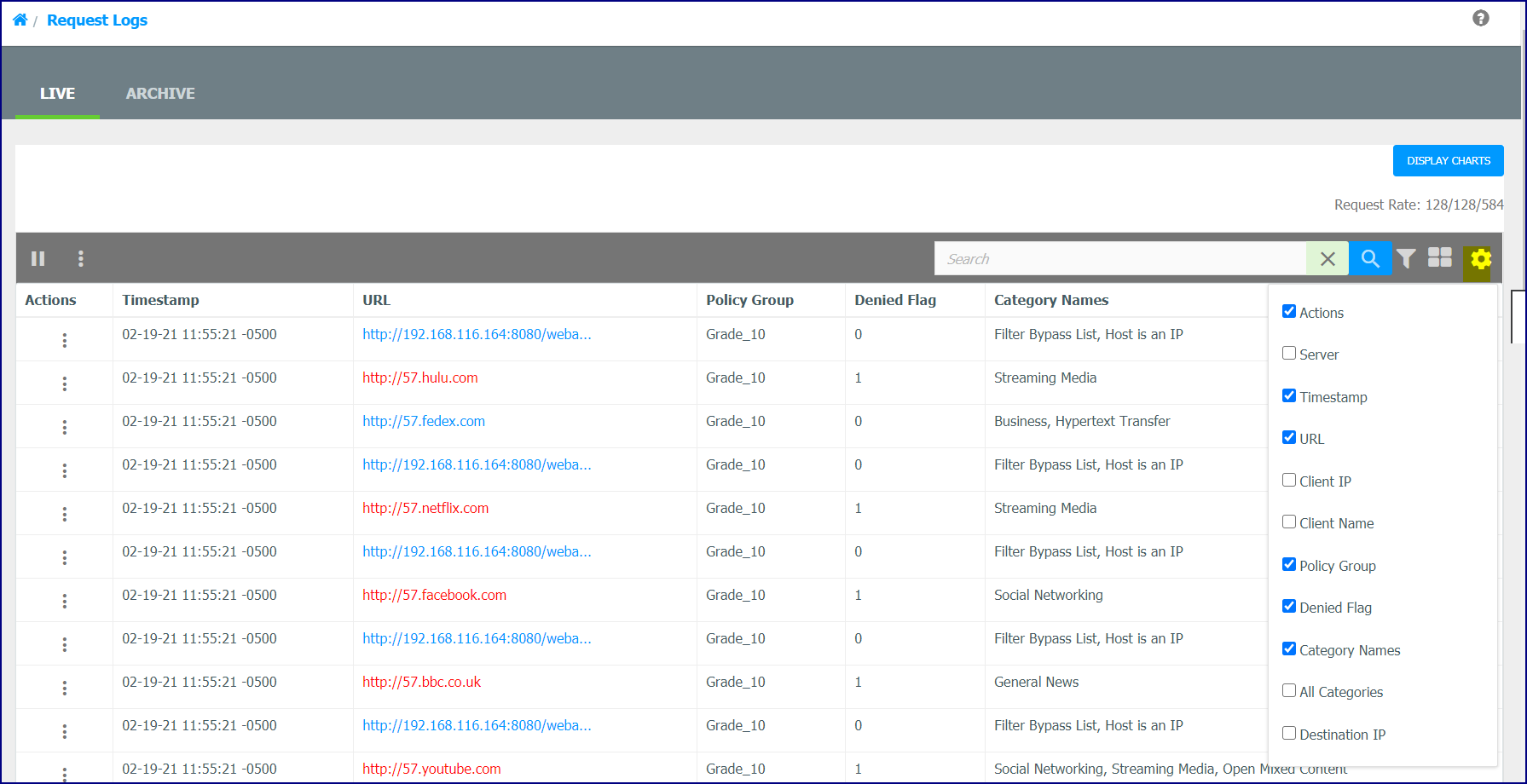This screenshot has height=784, width=1527.
Task: Click the DISPLAY CHARTS button
Action: tap(1449, 161)
